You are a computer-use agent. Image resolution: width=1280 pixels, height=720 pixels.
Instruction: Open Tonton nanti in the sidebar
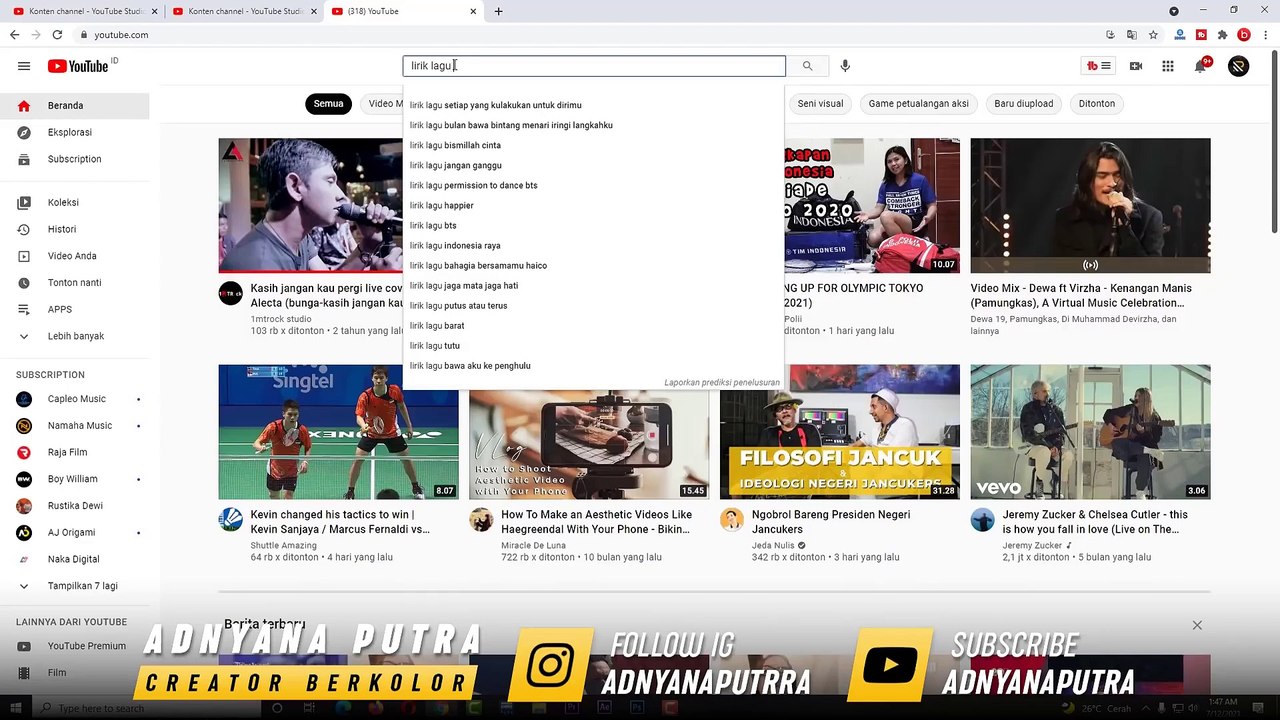pyautogui.click(x=75, y=282)
